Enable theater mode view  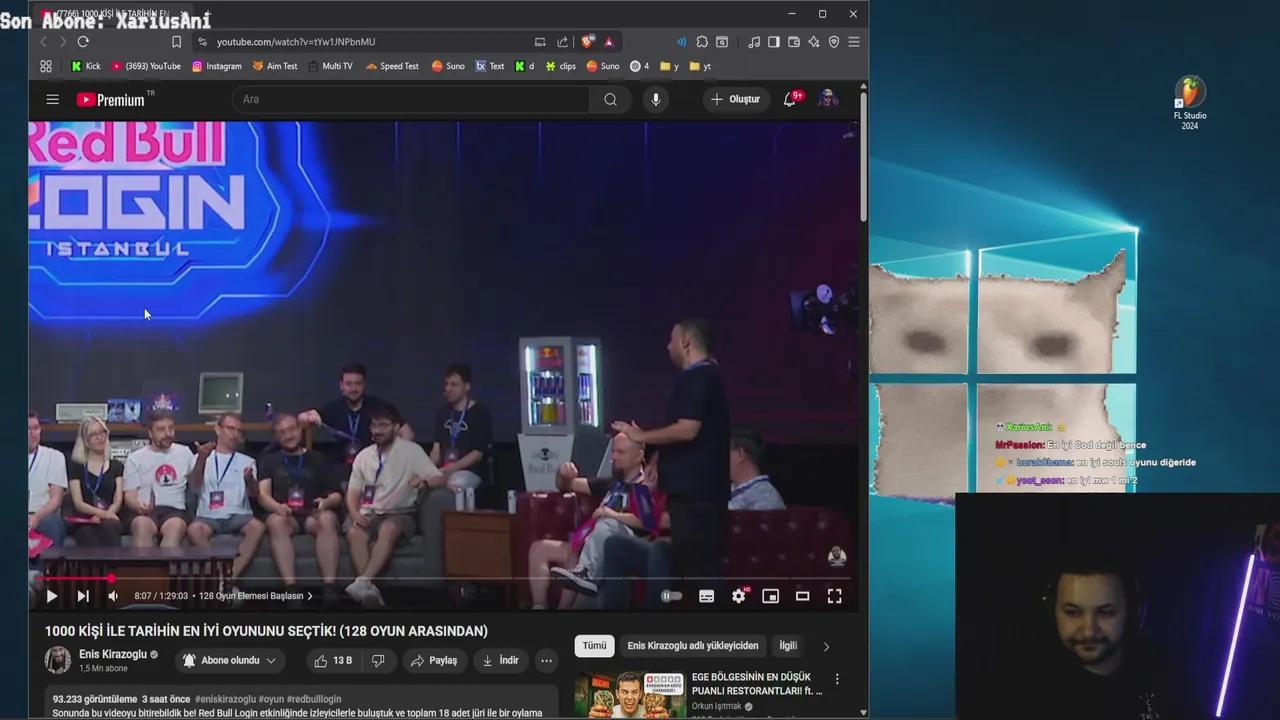[802, 596]
